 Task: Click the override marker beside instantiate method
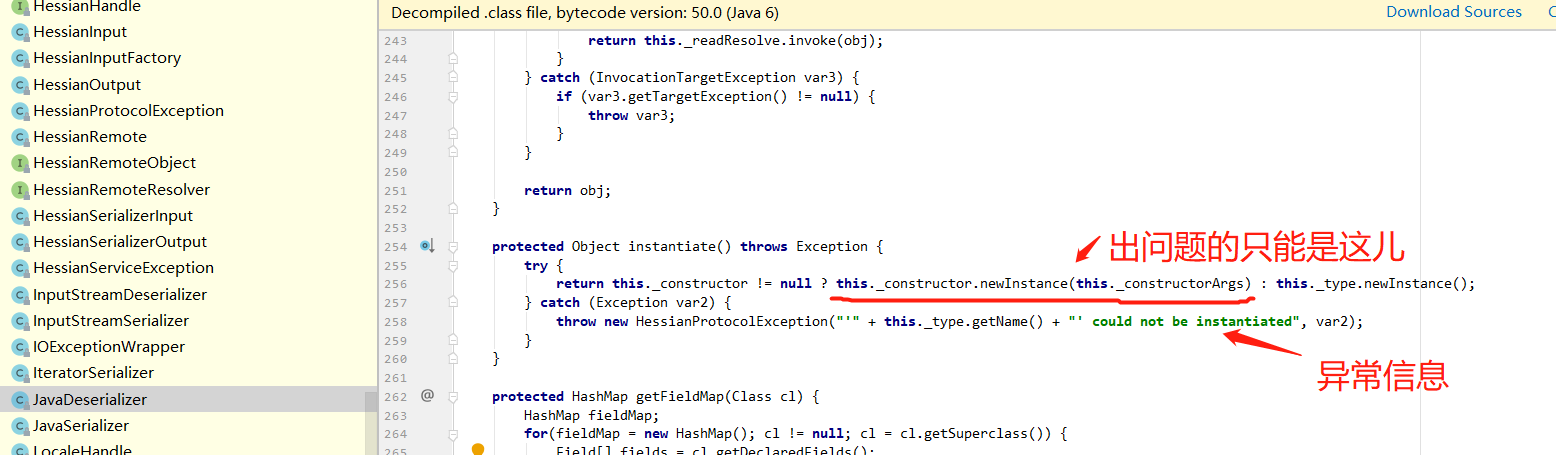click(427, 246)
